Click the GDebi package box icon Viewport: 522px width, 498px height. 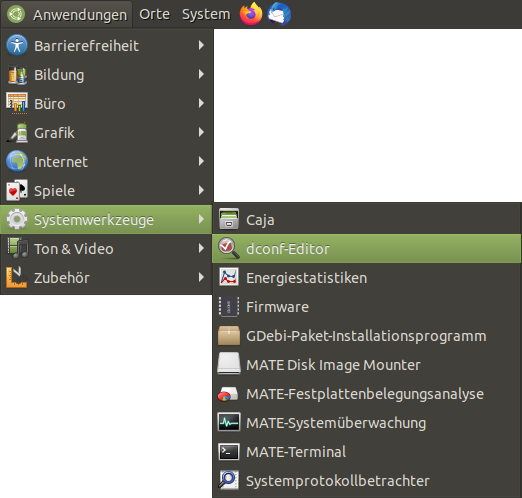229,335
